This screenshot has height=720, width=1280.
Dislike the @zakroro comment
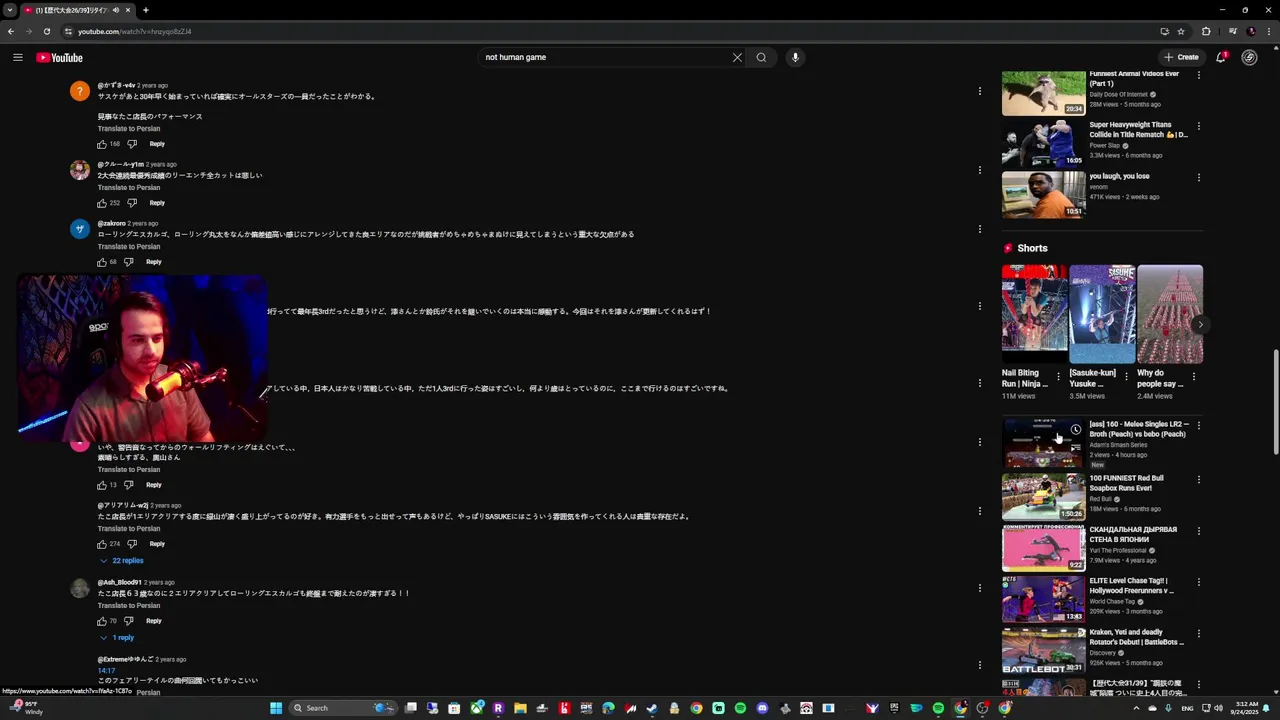point(128,262)
